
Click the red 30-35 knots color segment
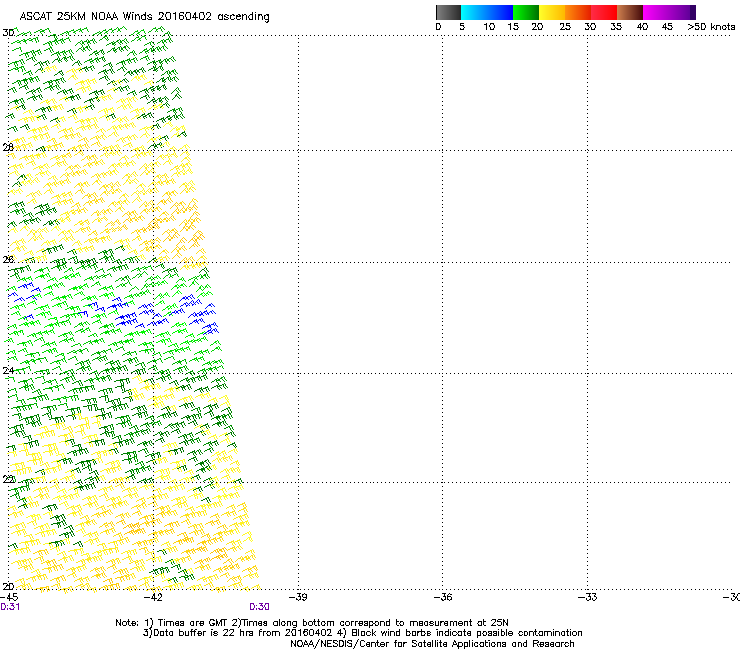tap(604, 12)
